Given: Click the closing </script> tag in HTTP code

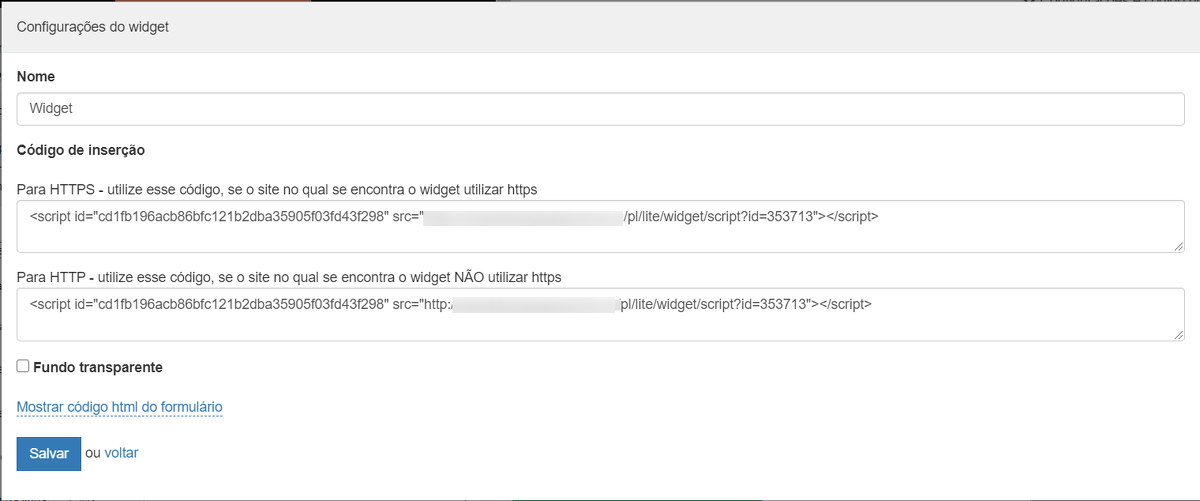Looking at the screenshot, I should pyautogui.click(x=848, y=305).
